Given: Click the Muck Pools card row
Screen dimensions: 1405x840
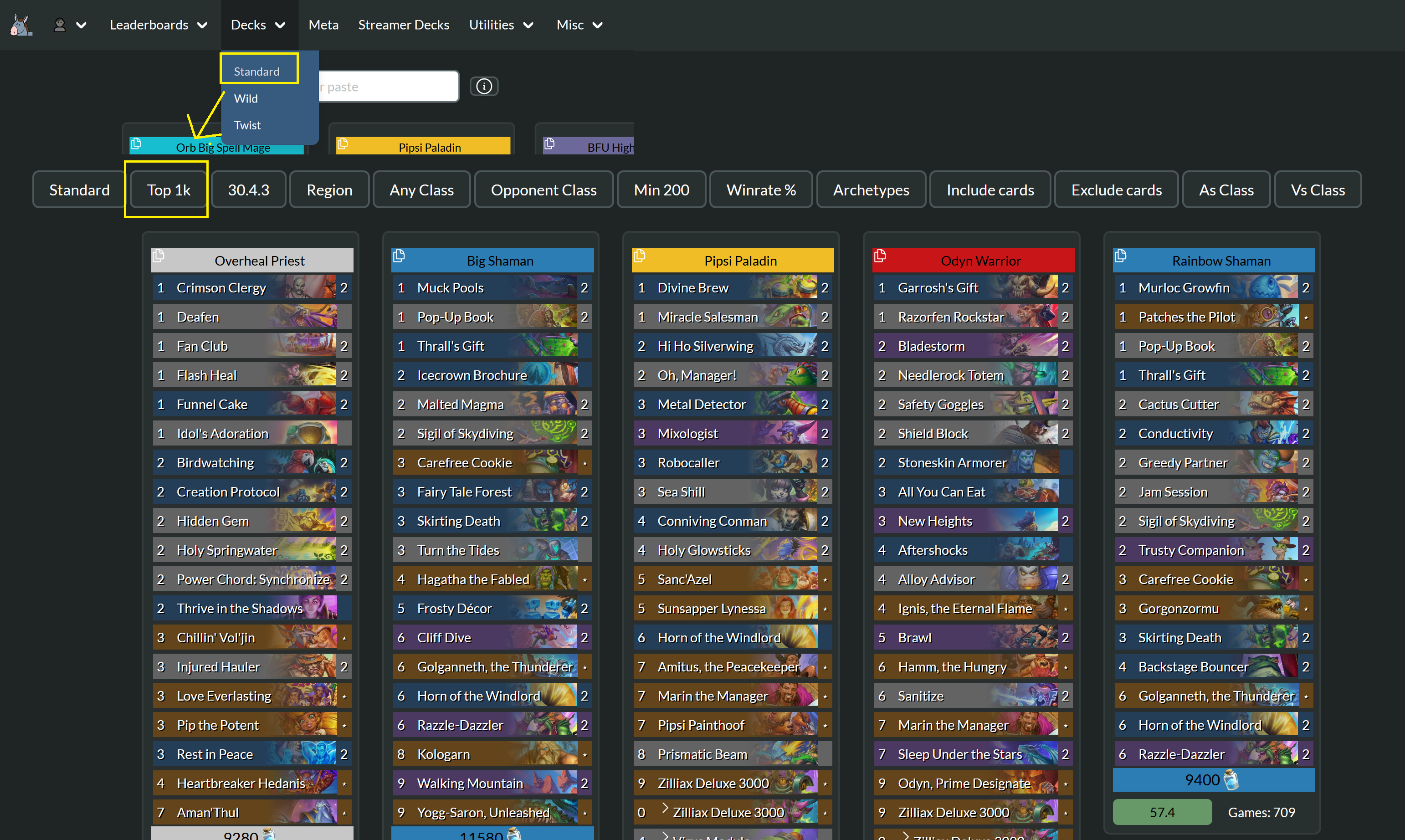Looking at the screenshot, I should click(492, 287).
